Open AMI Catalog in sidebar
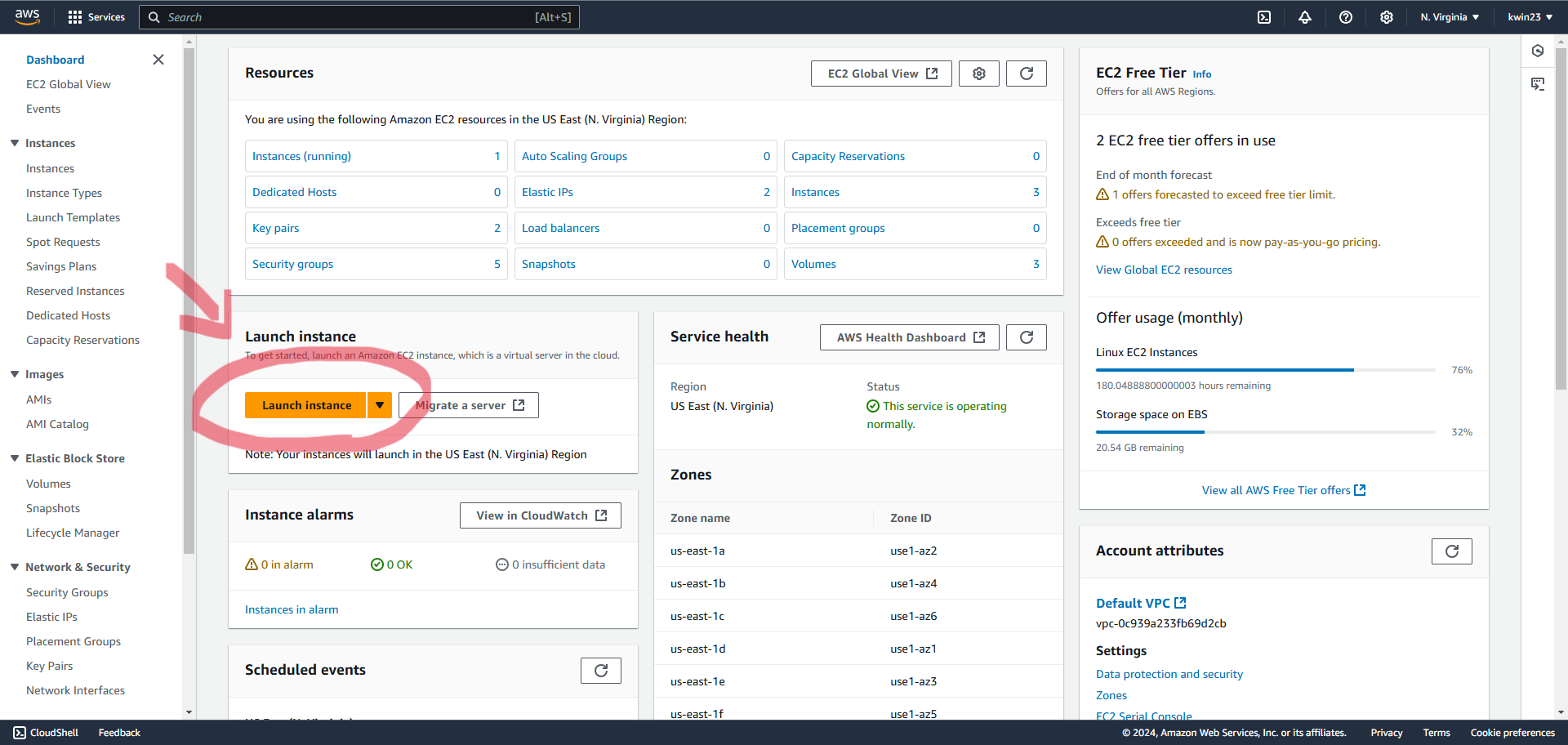Screen dimensions: 1568x745 (x=57, y=424)
